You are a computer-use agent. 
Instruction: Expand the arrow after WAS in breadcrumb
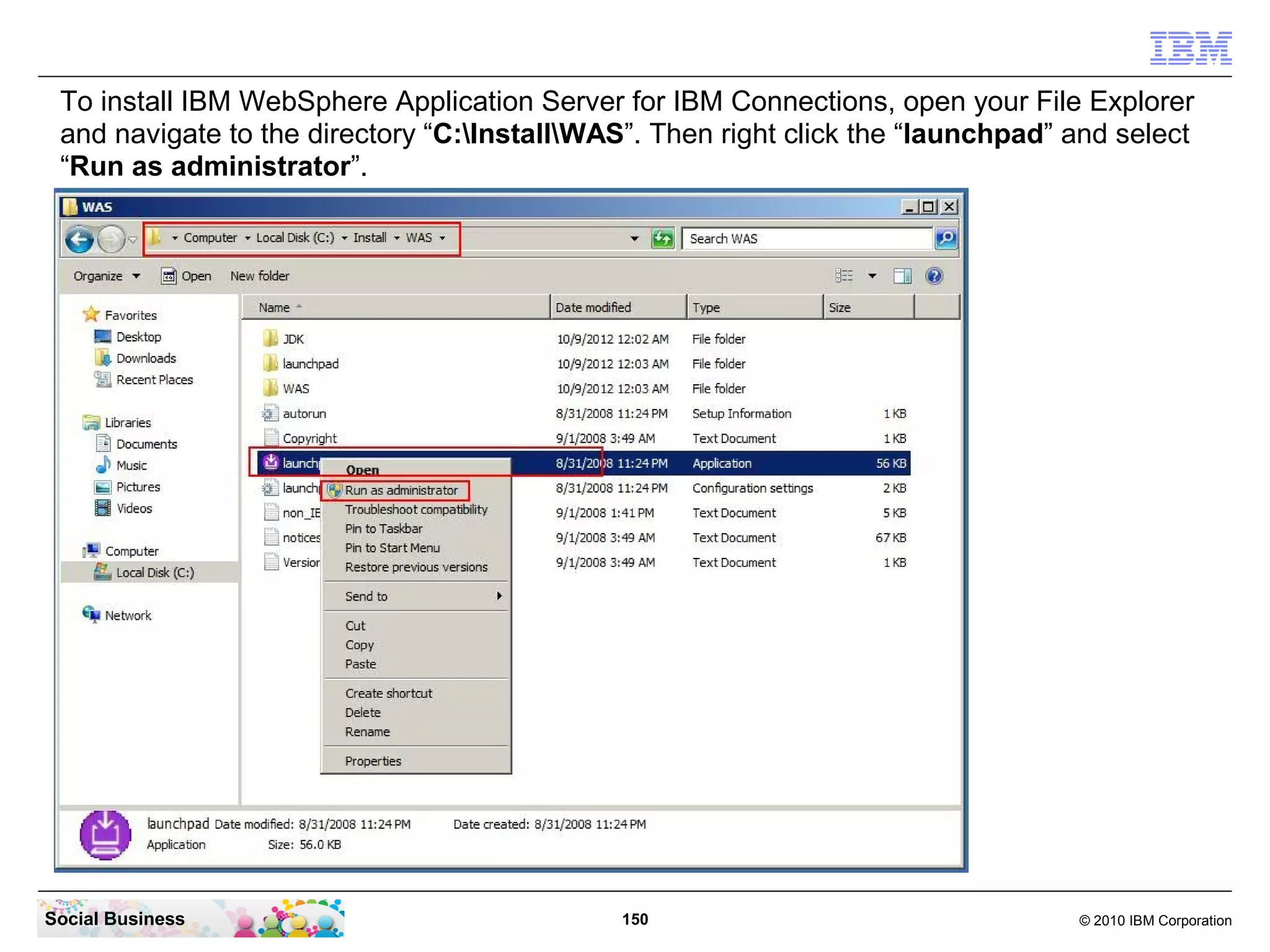click(x=442, y=238)
